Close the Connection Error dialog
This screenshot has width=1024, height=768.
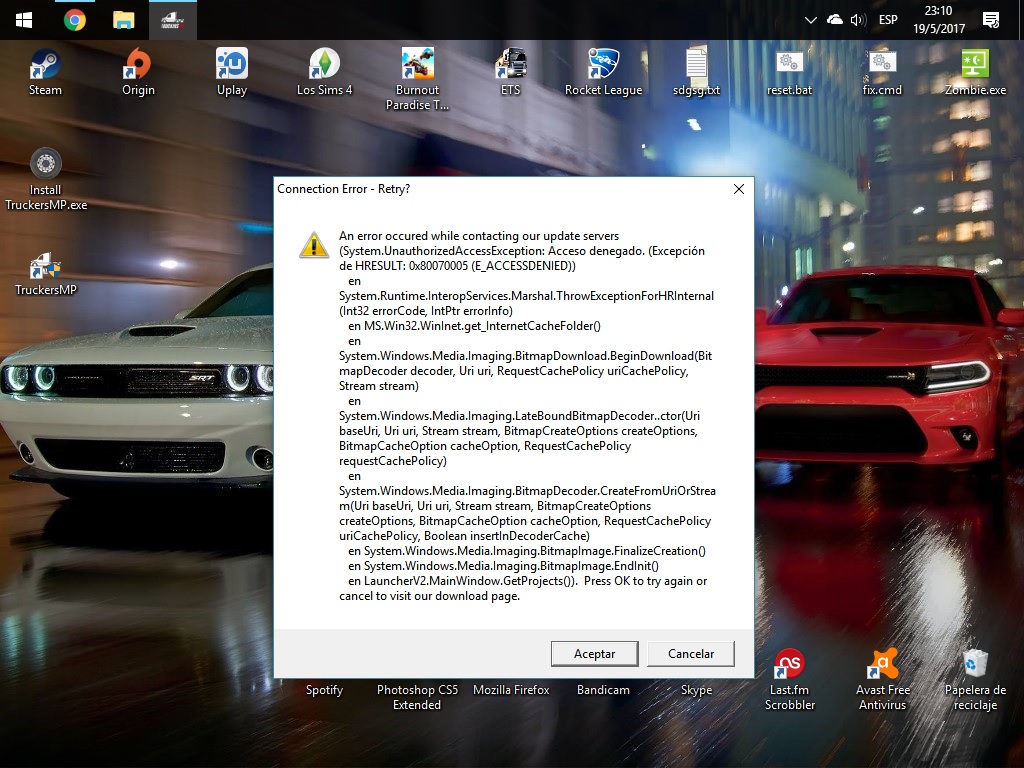pos(738,189)
